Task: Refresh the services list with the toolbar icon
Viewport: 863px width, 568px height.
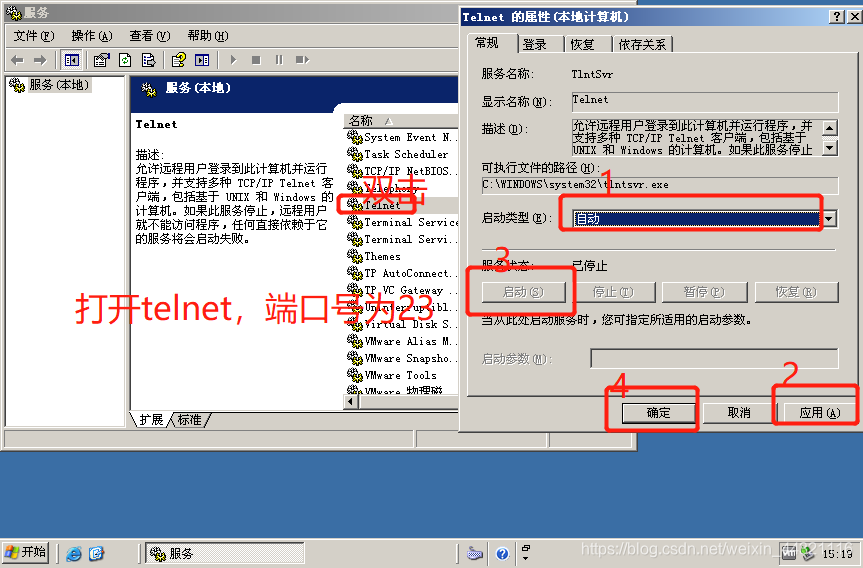Action: [125, 60]
